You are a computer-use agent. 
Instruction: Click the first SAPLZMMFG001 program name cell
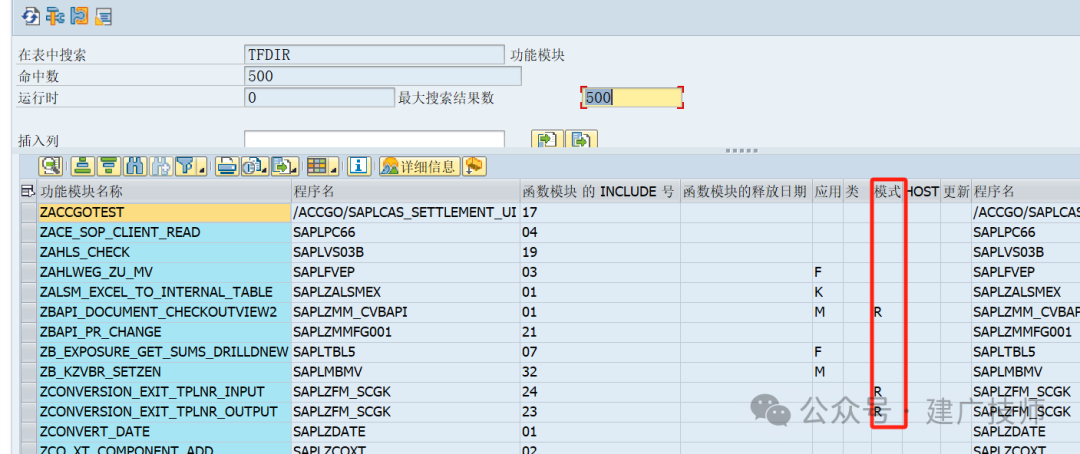pyautogui.click(x=405, y=332)
